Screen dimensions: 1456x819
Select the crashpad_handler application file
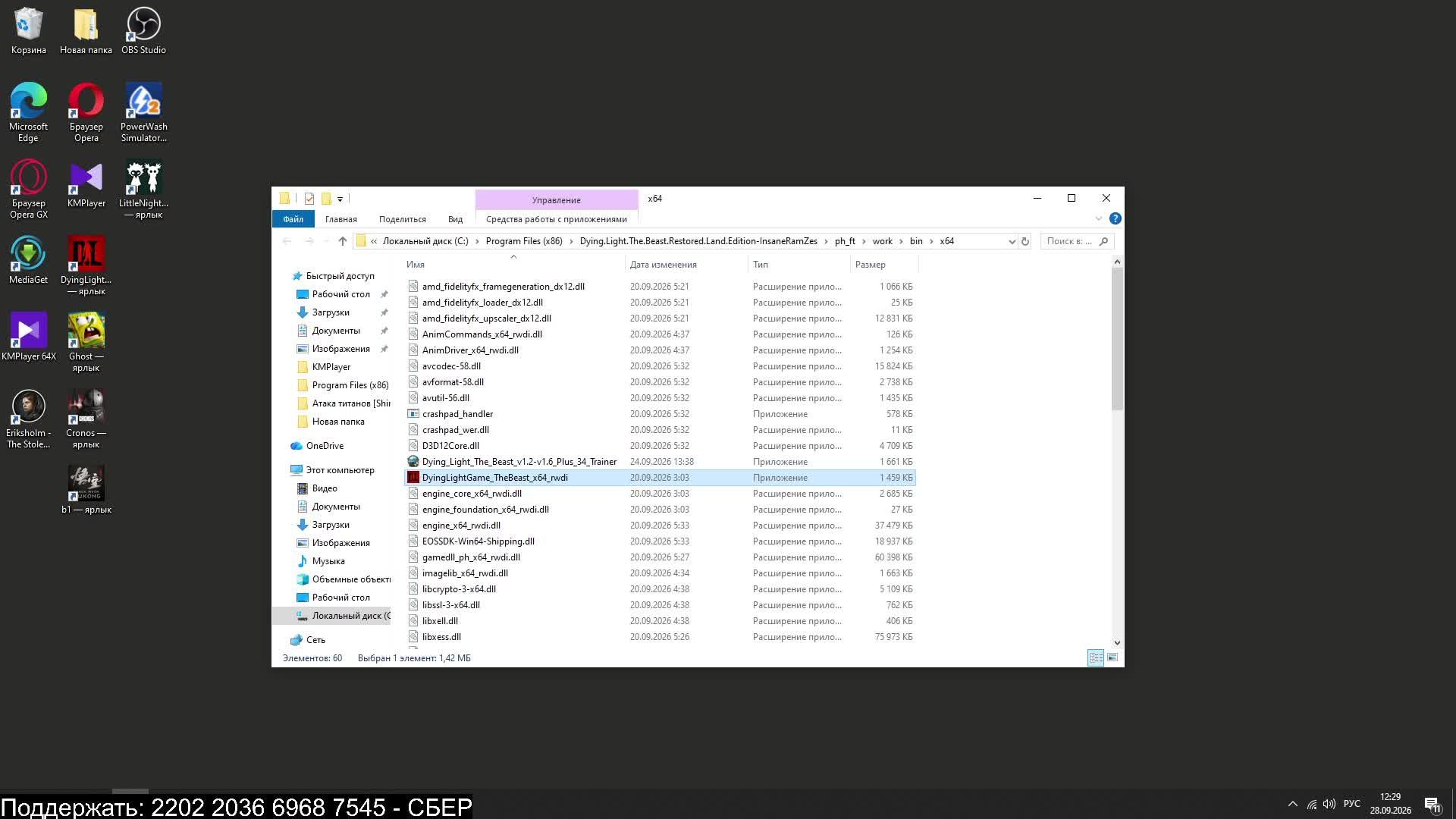point(660,414)
